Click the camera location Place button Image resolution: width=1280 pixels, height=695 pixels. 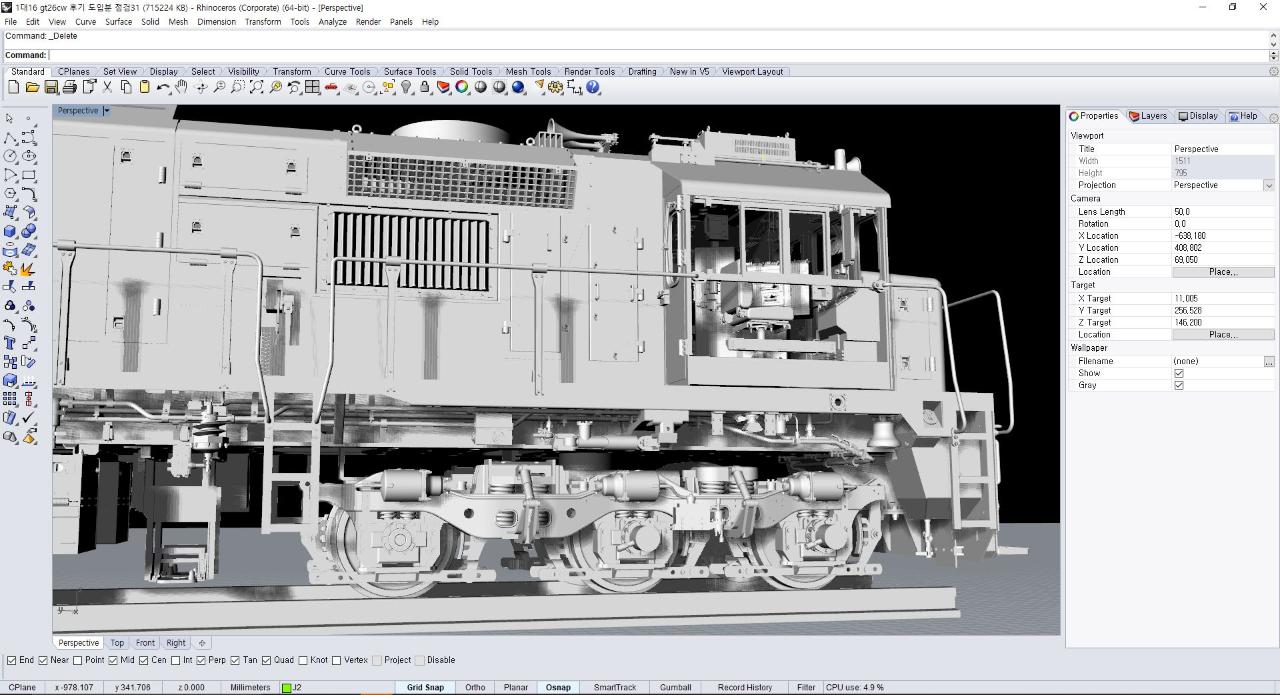coord(1222,272)
